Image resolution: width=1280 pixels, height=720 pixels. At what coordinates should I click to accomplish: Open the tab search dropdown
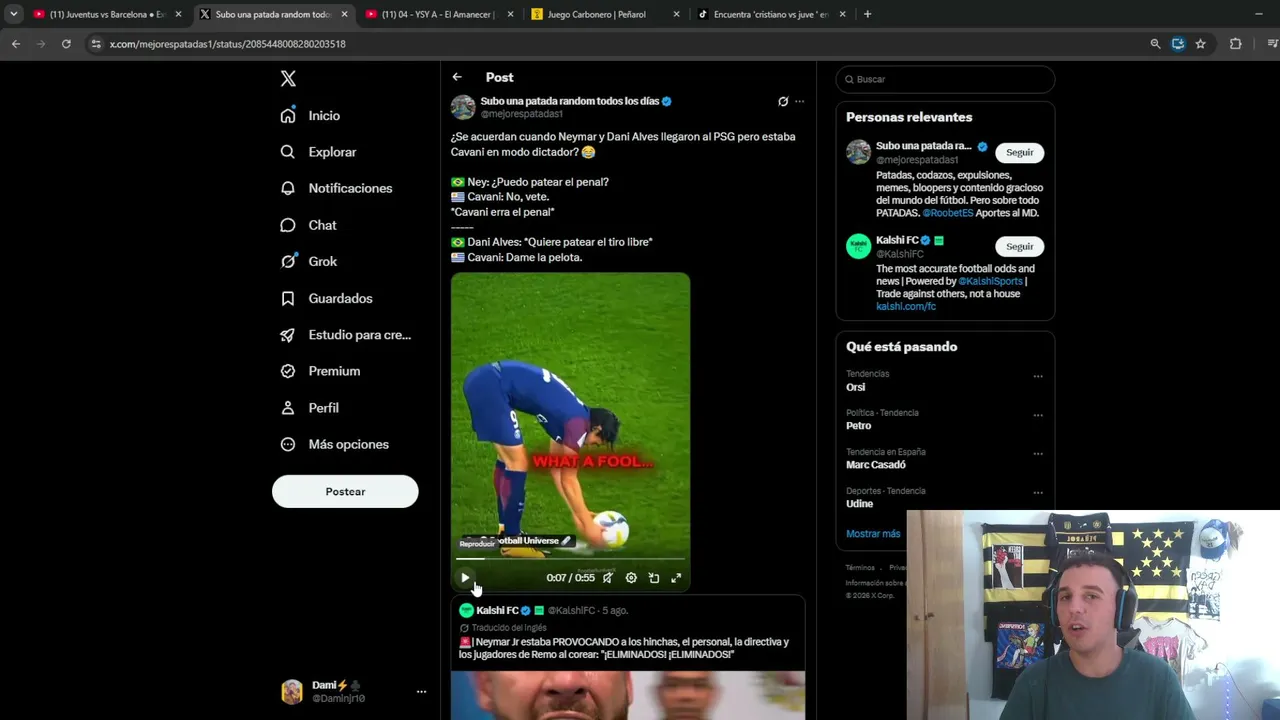pos(13,14)
